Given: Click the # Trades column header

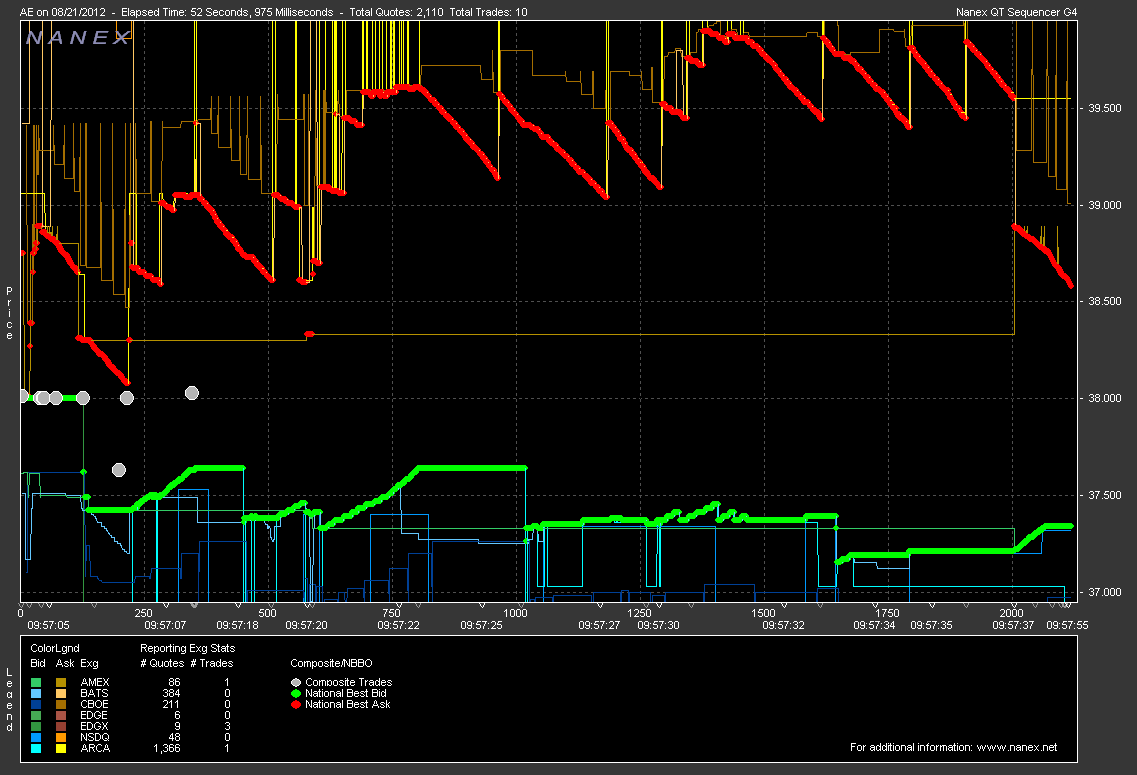Looking at the screenshot, I should click(212, 663).
